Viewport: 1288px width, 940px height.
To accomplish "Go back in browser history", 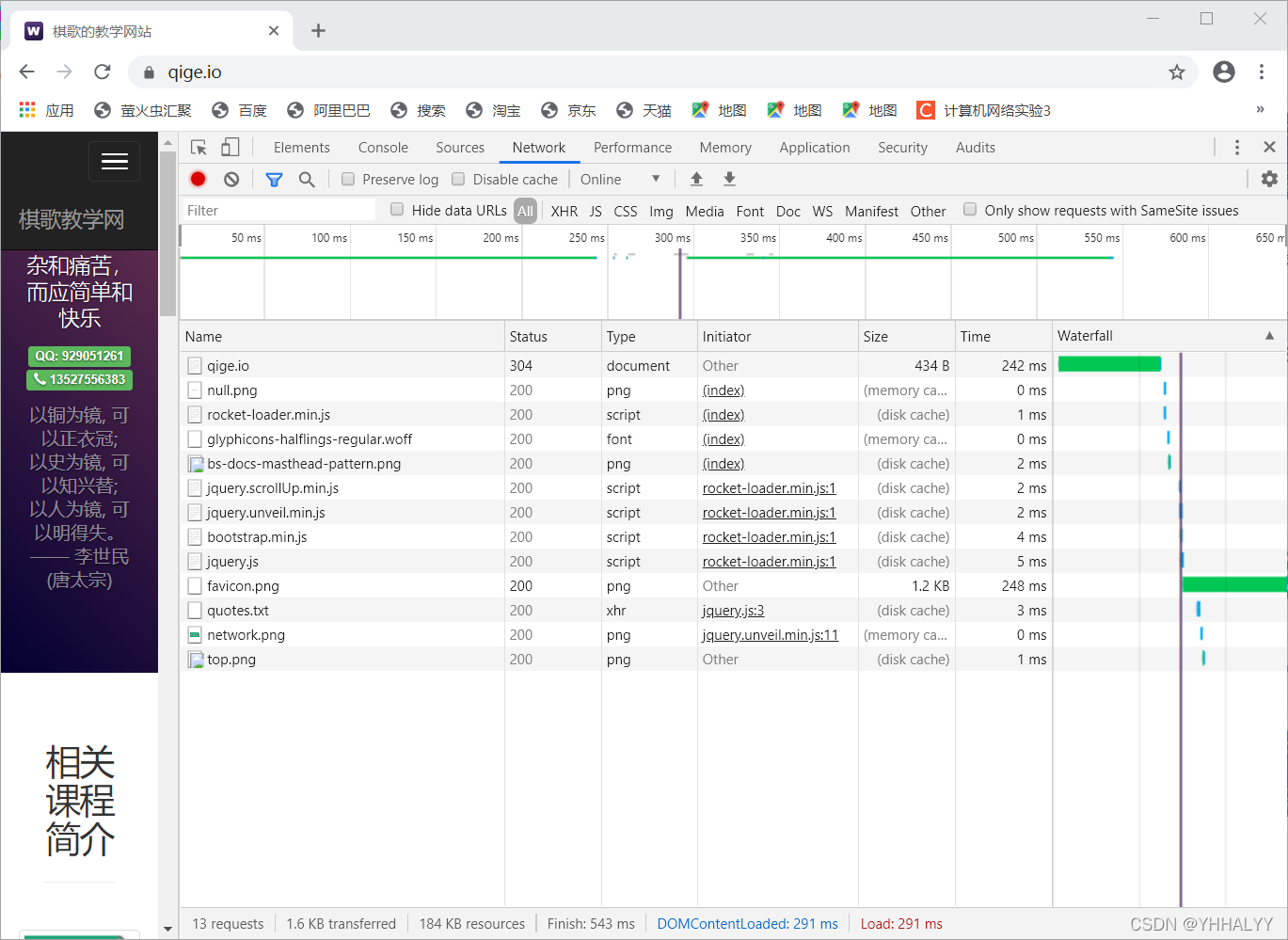I will click(x=26, y=72).
